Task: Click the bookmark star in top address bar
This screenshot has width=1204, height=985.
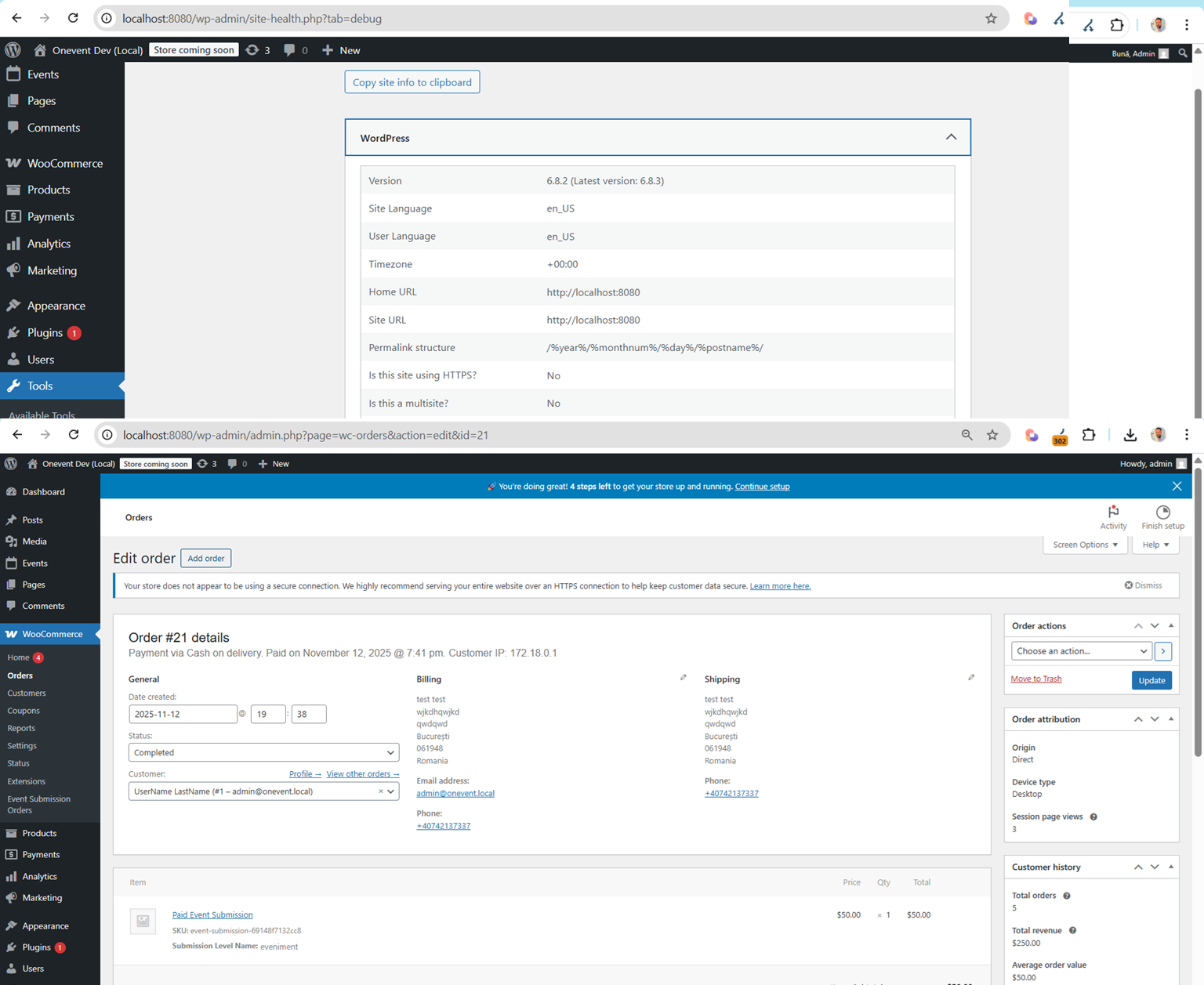Action: 991,19
